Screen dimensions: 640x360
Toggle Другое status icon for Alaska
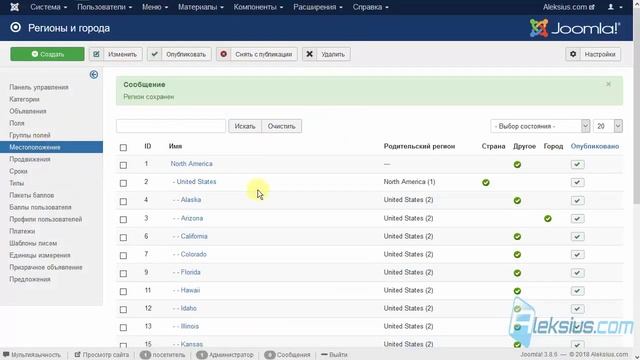(x=517, y=200)
